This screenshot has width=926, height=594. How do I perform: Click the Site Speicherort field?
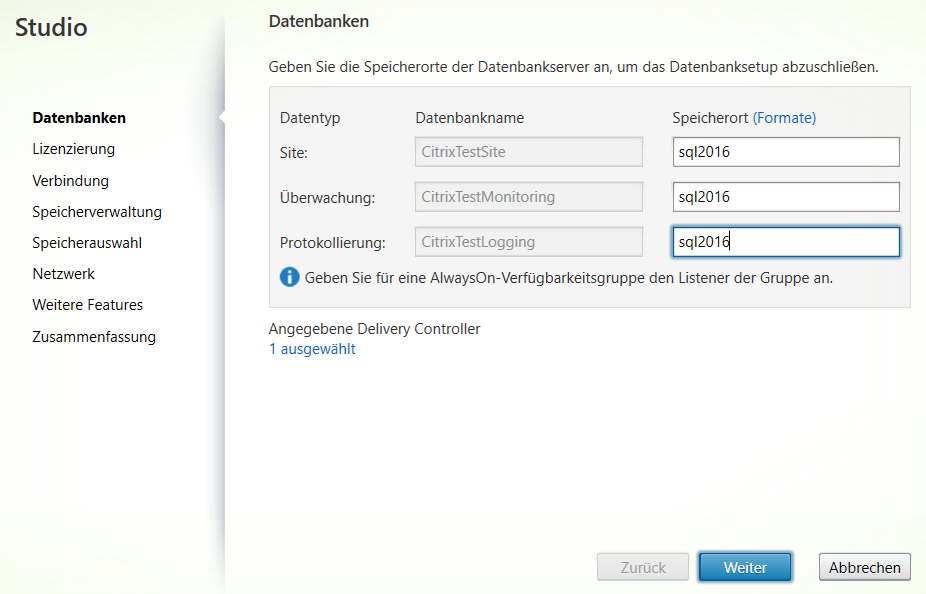pos(786,151)
